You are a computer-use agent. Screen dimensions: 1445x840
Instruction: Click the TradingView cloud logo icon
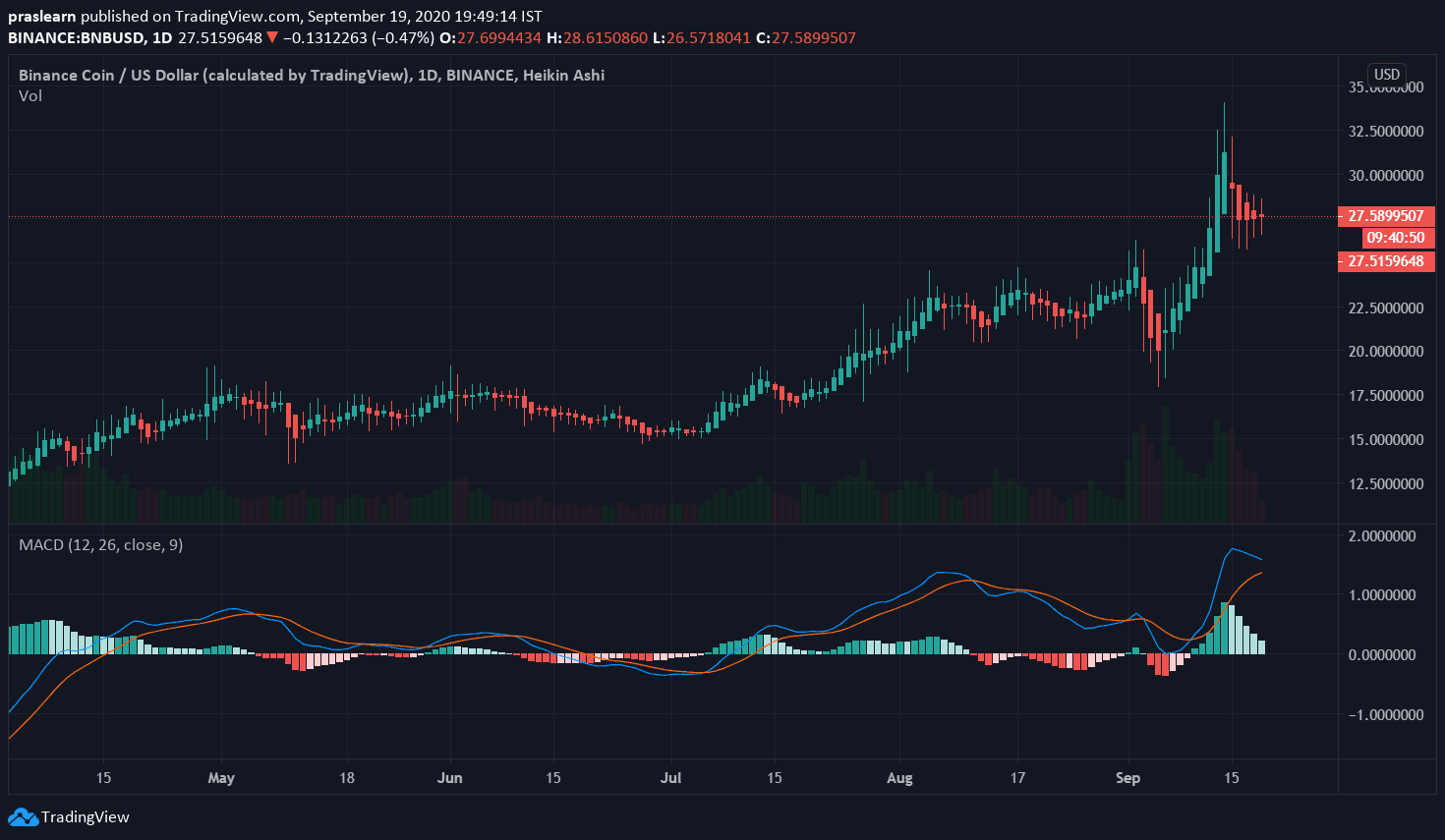(23, 816)
